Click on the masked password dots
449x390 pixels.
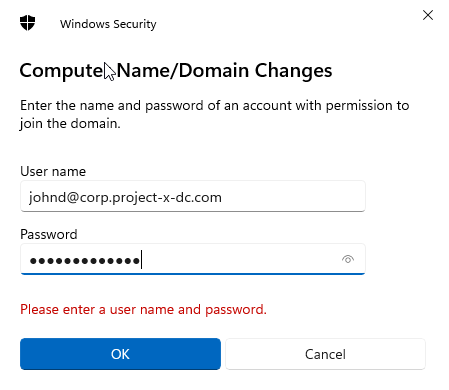click(x=85, y=261)
